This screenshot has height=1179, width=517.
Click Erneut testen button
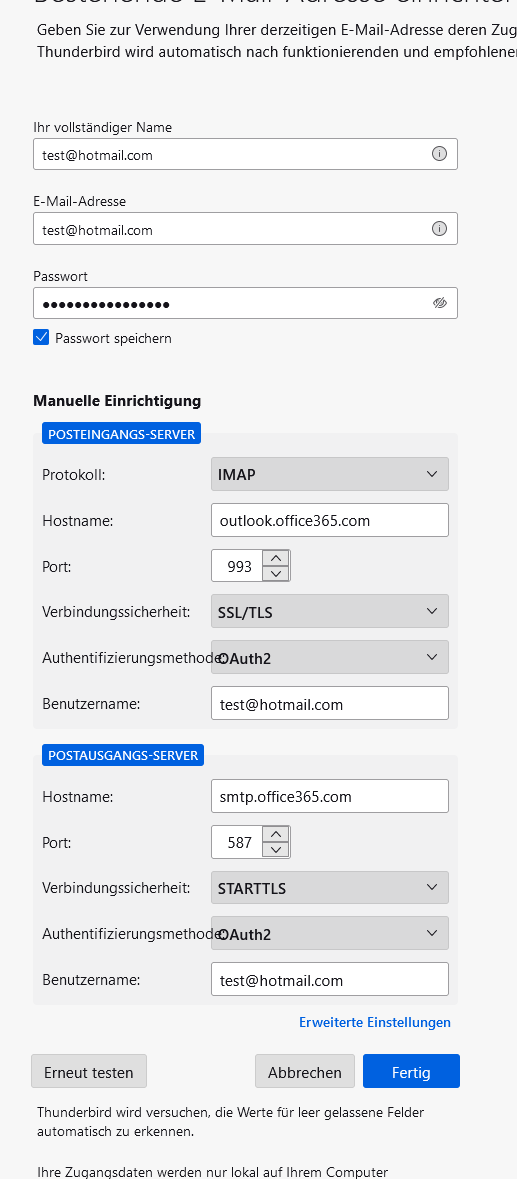tap(89, 1071)
